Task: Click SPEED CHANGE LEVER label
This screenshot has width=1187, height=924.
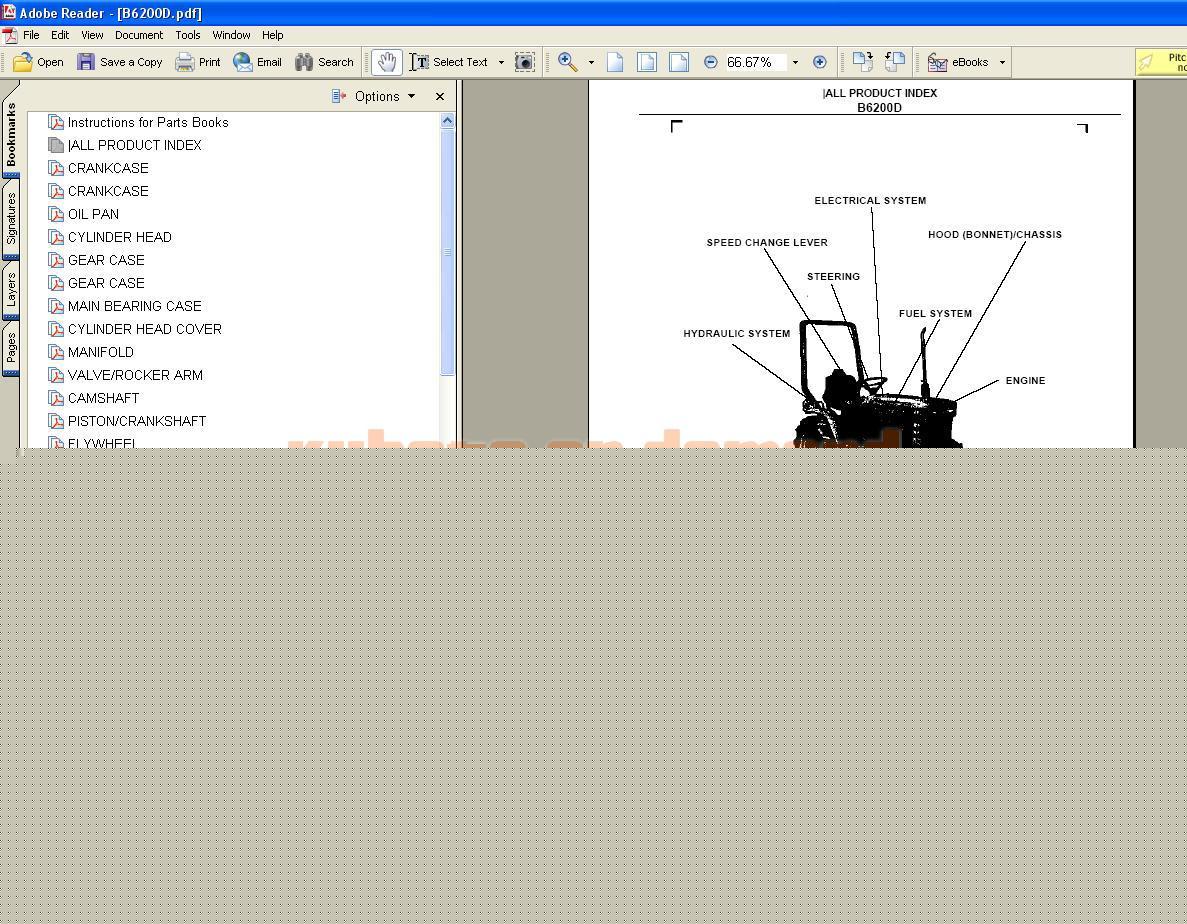Action: click(767, 242)
